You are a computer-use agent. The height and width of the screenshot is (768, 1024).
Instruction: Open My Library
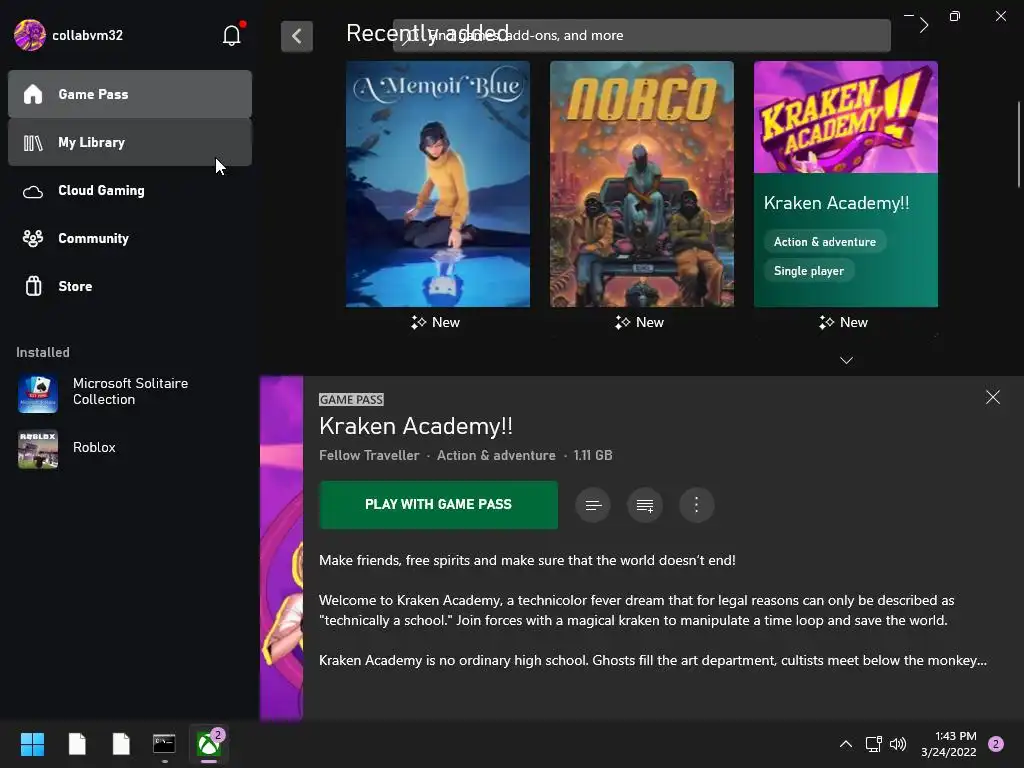click(130, 142)
